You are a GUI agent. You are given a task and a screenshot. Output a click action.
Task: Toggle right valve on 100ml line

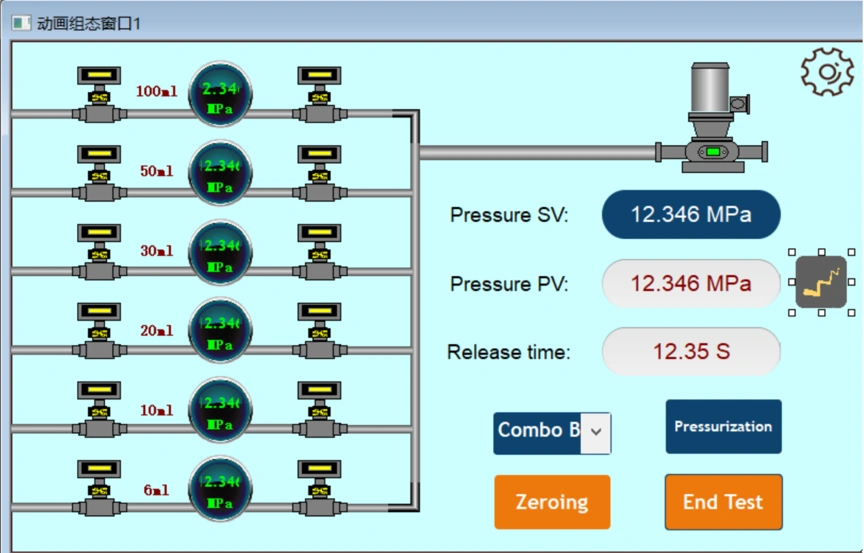(320, 95)
